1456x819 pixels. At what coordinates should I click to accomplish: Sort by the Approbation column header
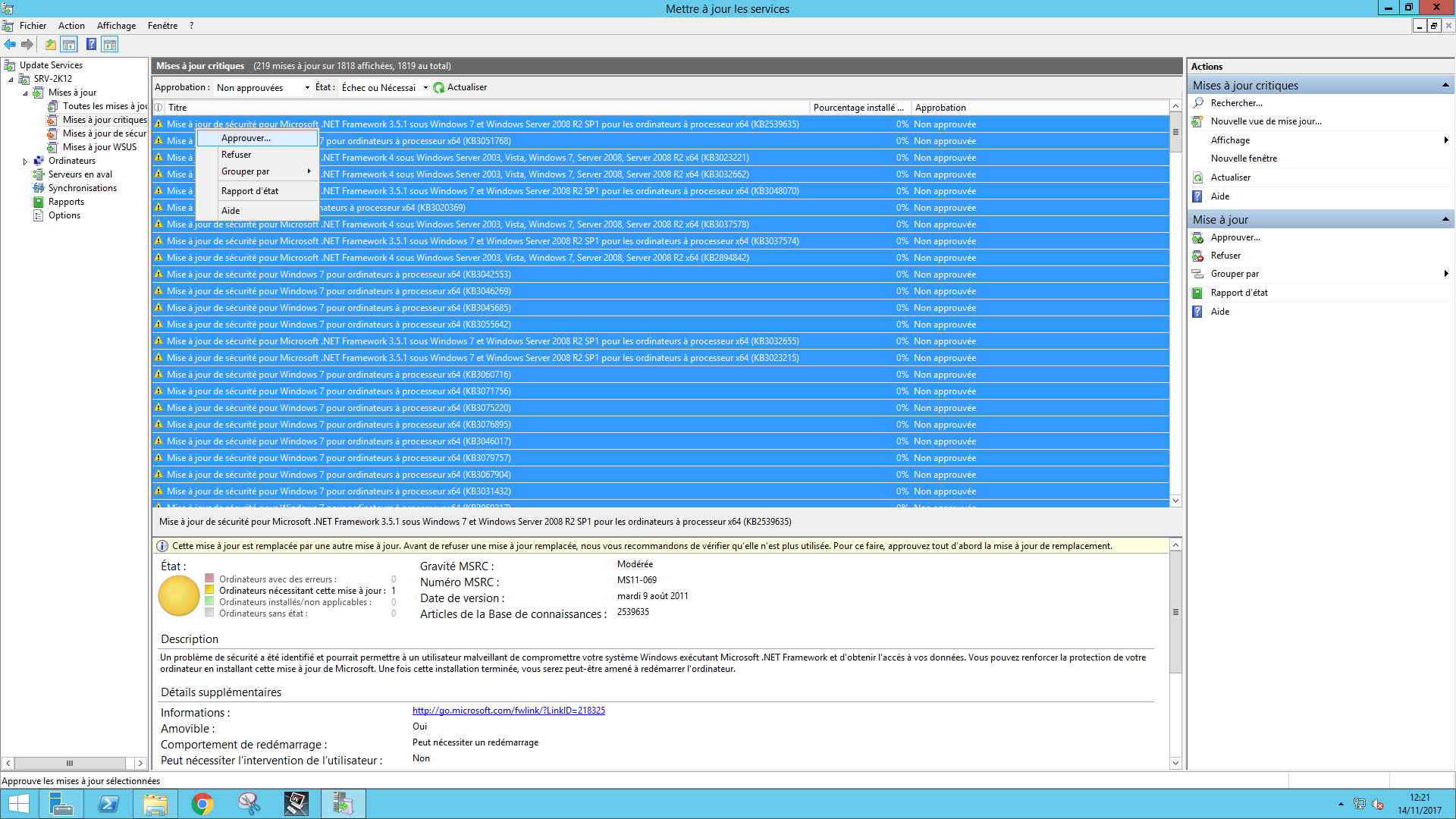pyautogui.click(x=1039, y=108)
